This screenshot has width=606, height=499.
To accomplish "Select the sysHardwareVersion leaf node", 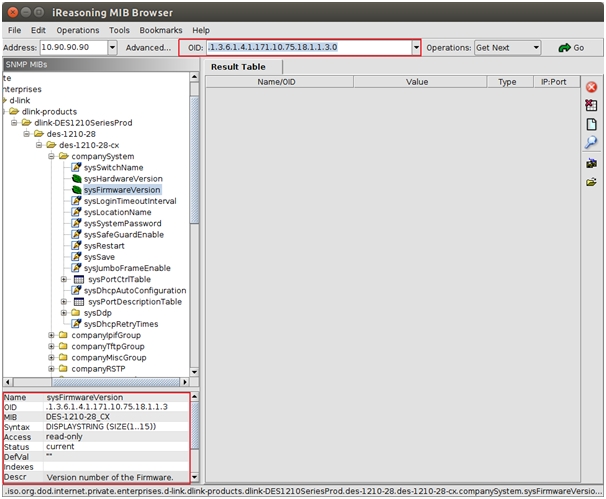I will [122, 178].
